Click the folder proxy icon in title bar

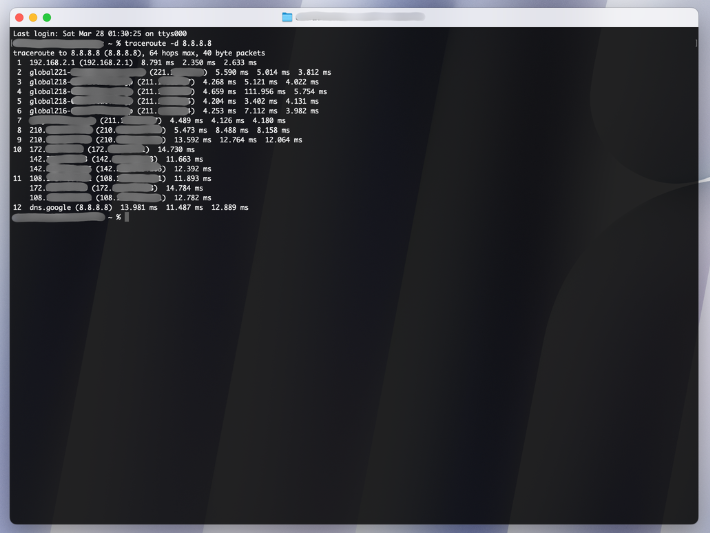coord(287,17)
